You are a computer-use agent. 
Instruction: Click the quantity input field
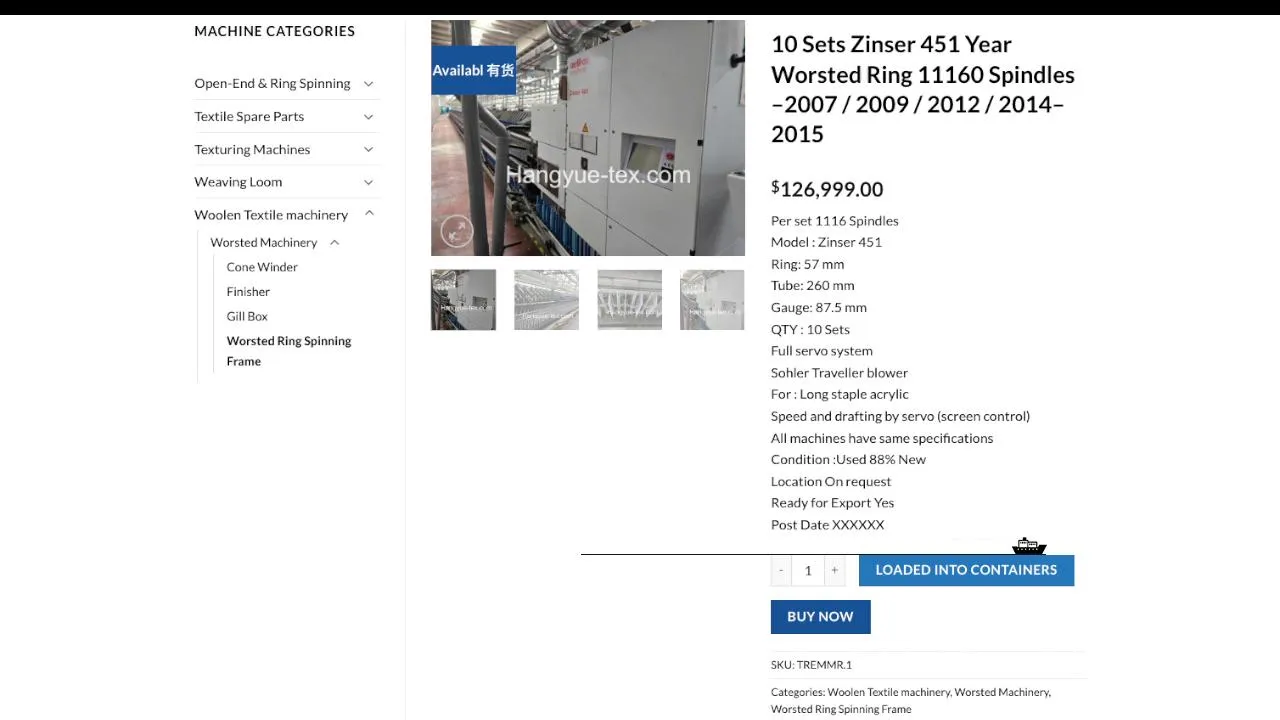[808, 570]
